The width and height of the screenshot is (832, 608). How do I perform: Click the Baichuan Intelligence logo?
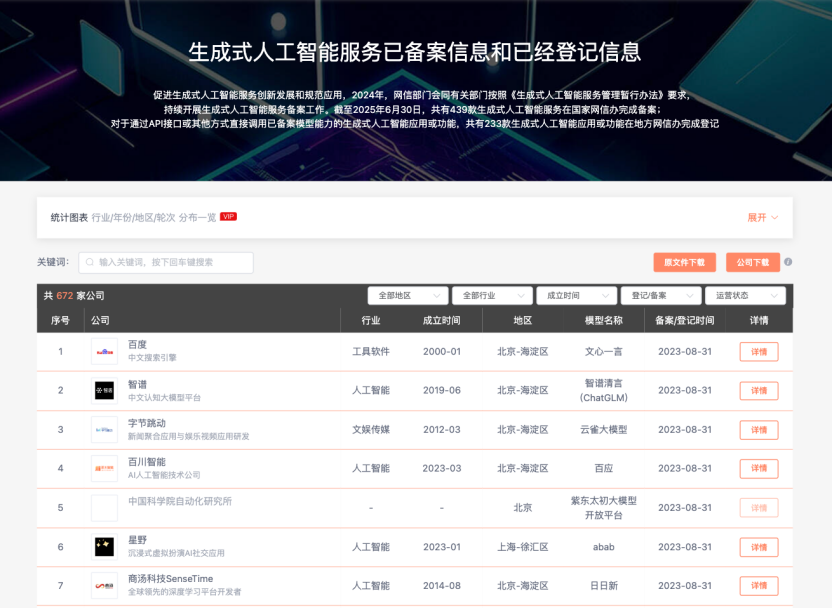105,468
